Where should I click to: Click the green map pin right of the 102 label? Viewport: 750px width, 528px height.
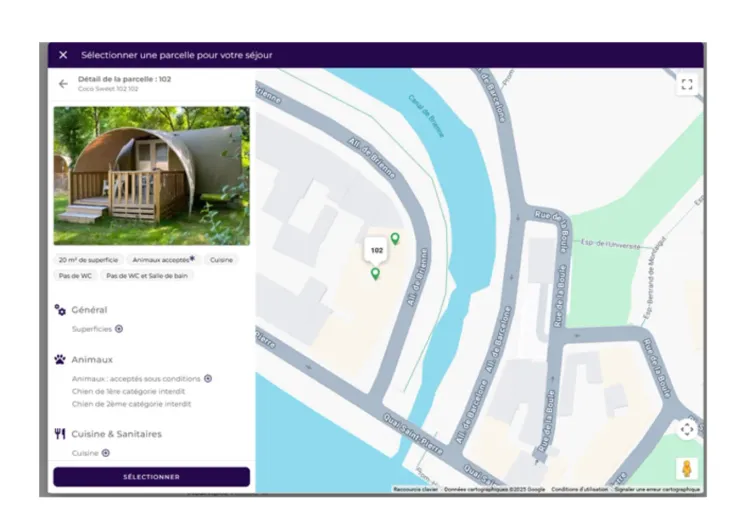[395, 238]
